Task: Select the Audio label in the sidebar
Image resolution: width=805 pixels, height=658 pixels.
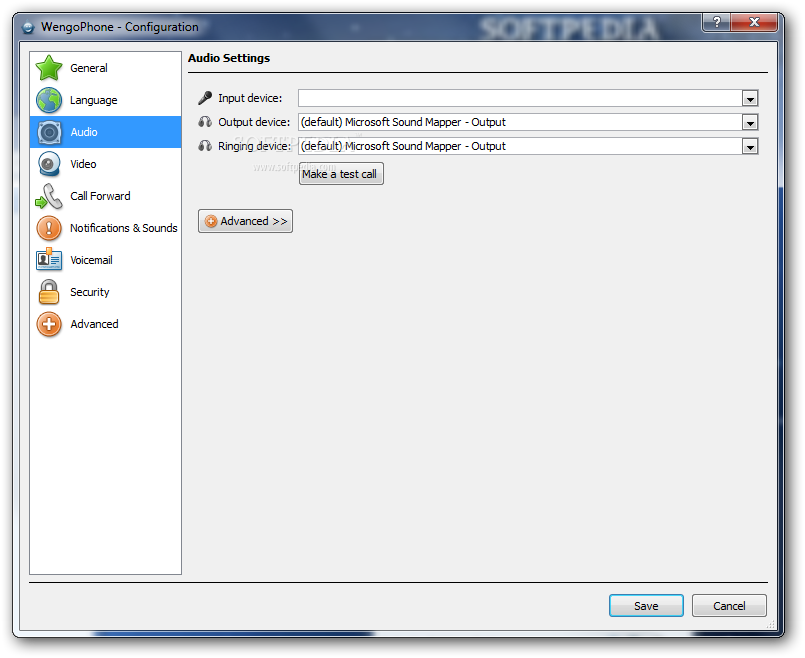Action: point(84,132)
